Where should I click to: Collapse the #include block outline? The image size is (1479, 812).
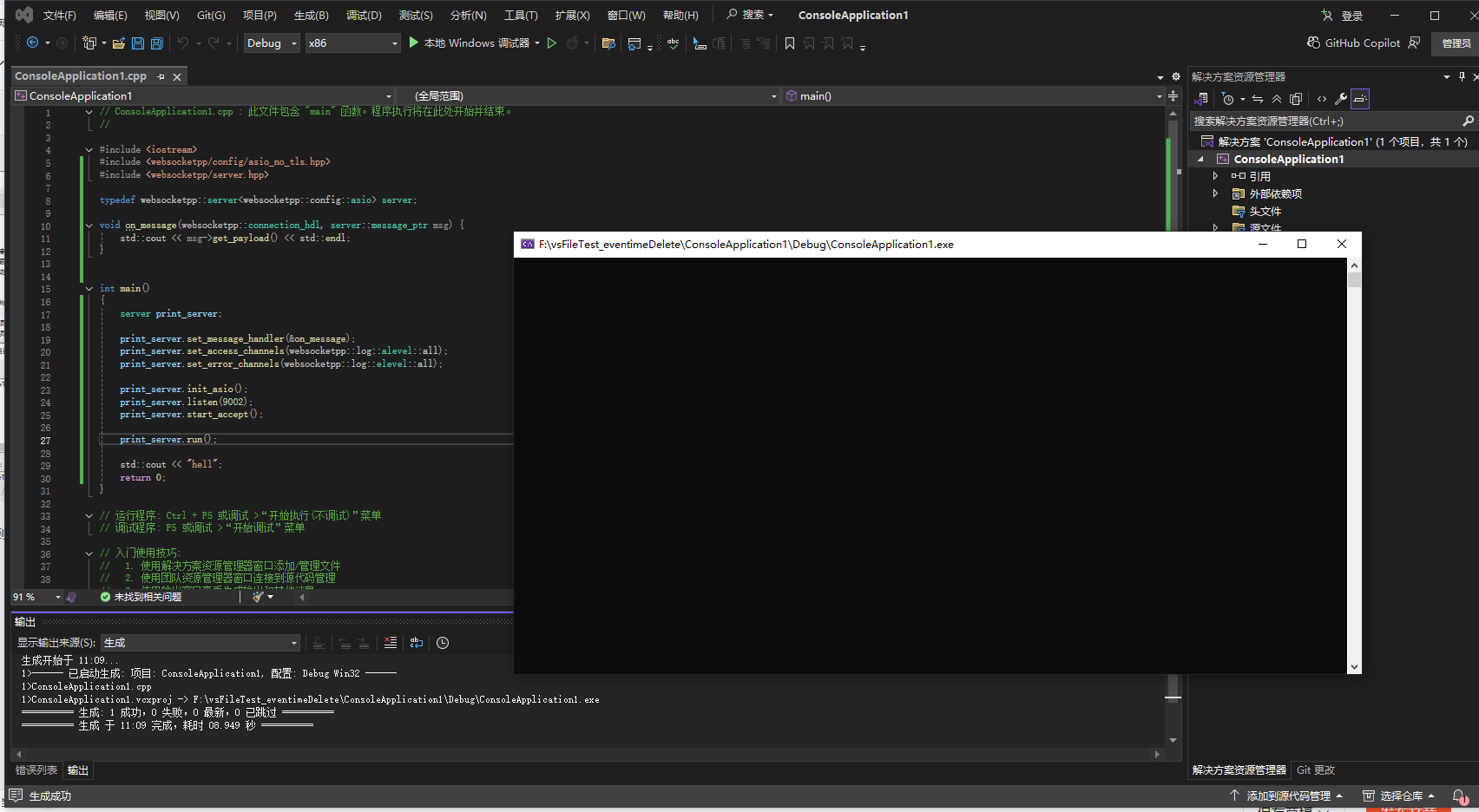89,149
